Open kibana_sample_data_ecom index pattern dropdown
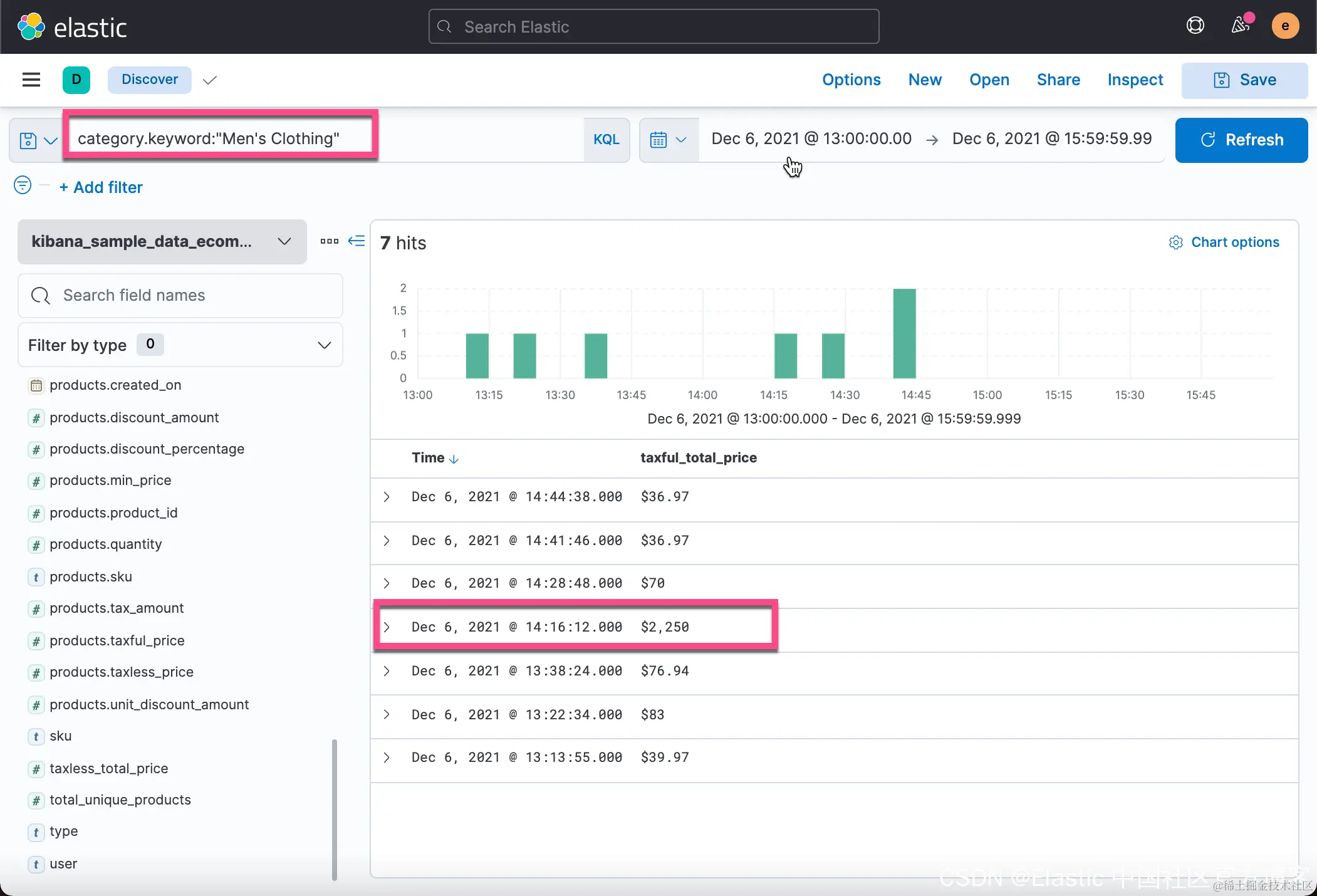Screen dimensions: 1317x896 click(x=162, y=242)
